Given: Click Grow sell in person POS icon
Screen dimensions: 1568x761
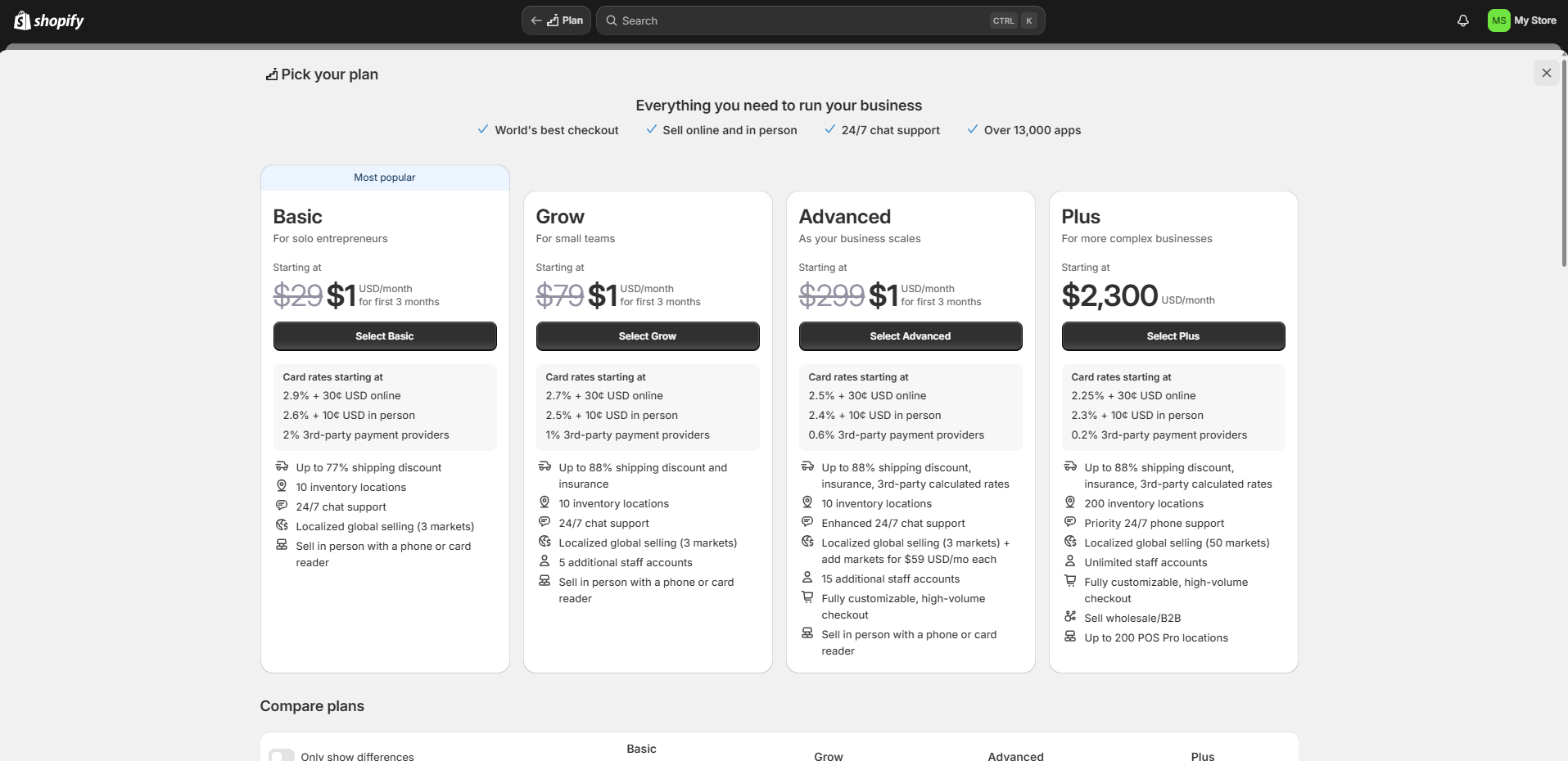Looking at the screenshot, I should pos(545,581).
